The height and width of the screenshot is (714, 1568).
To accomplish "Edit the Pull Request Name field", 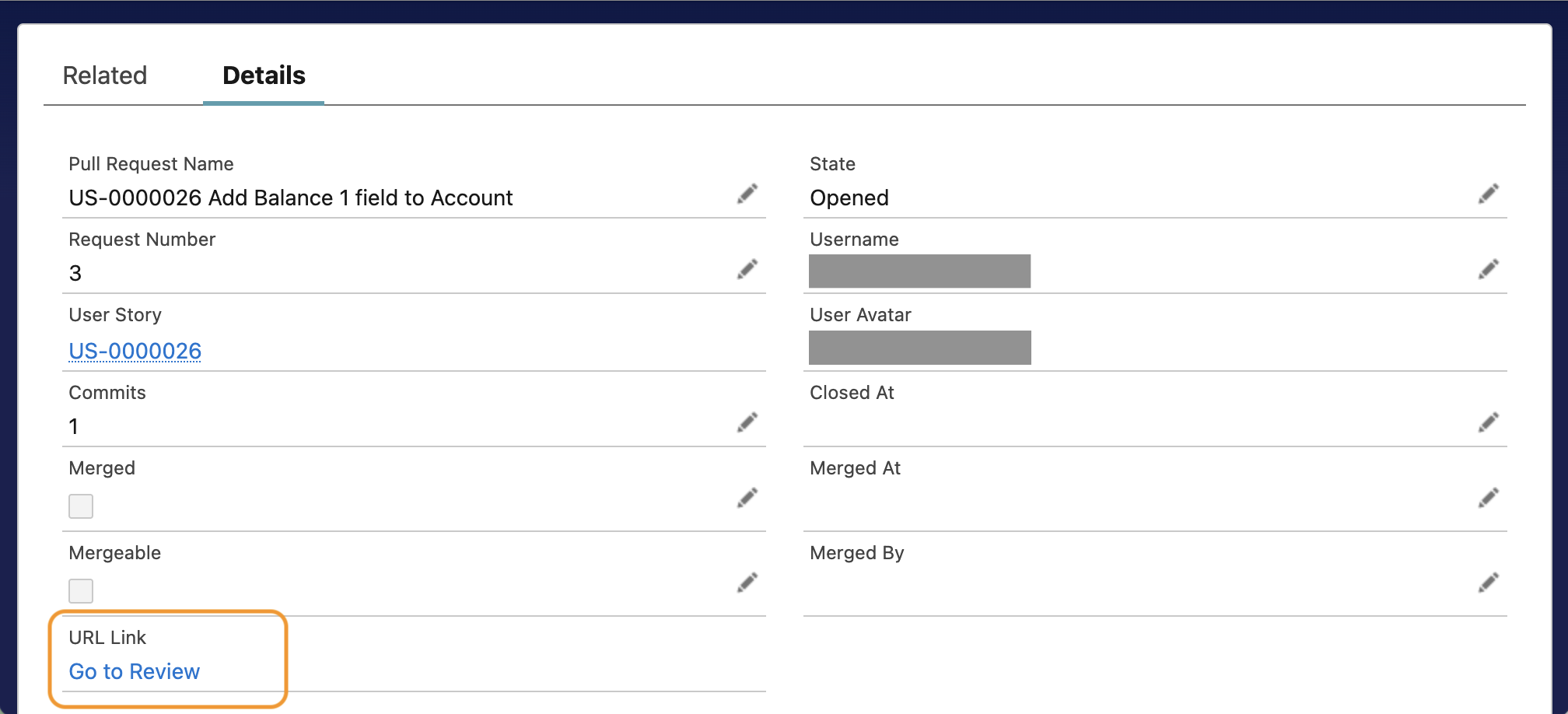I will pos(747,194).
